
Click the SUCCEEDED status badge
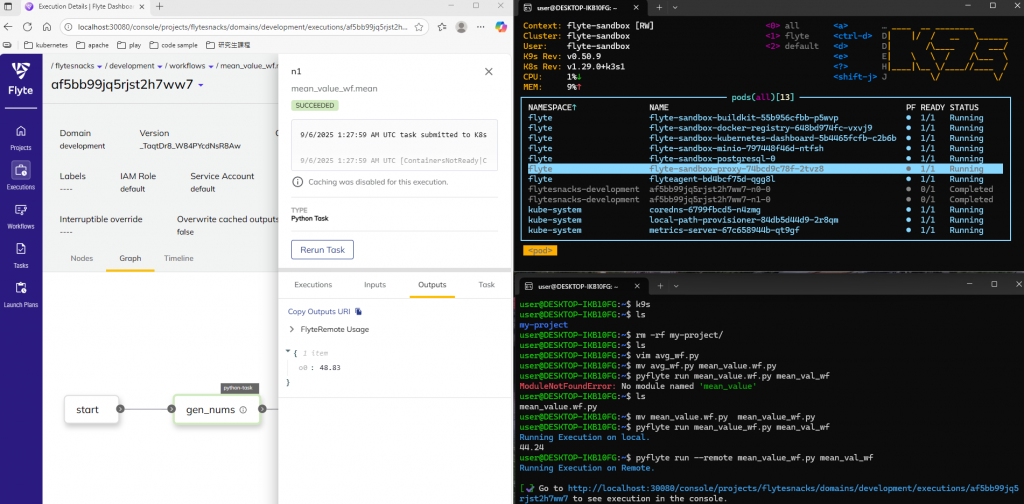click(315, 105)
